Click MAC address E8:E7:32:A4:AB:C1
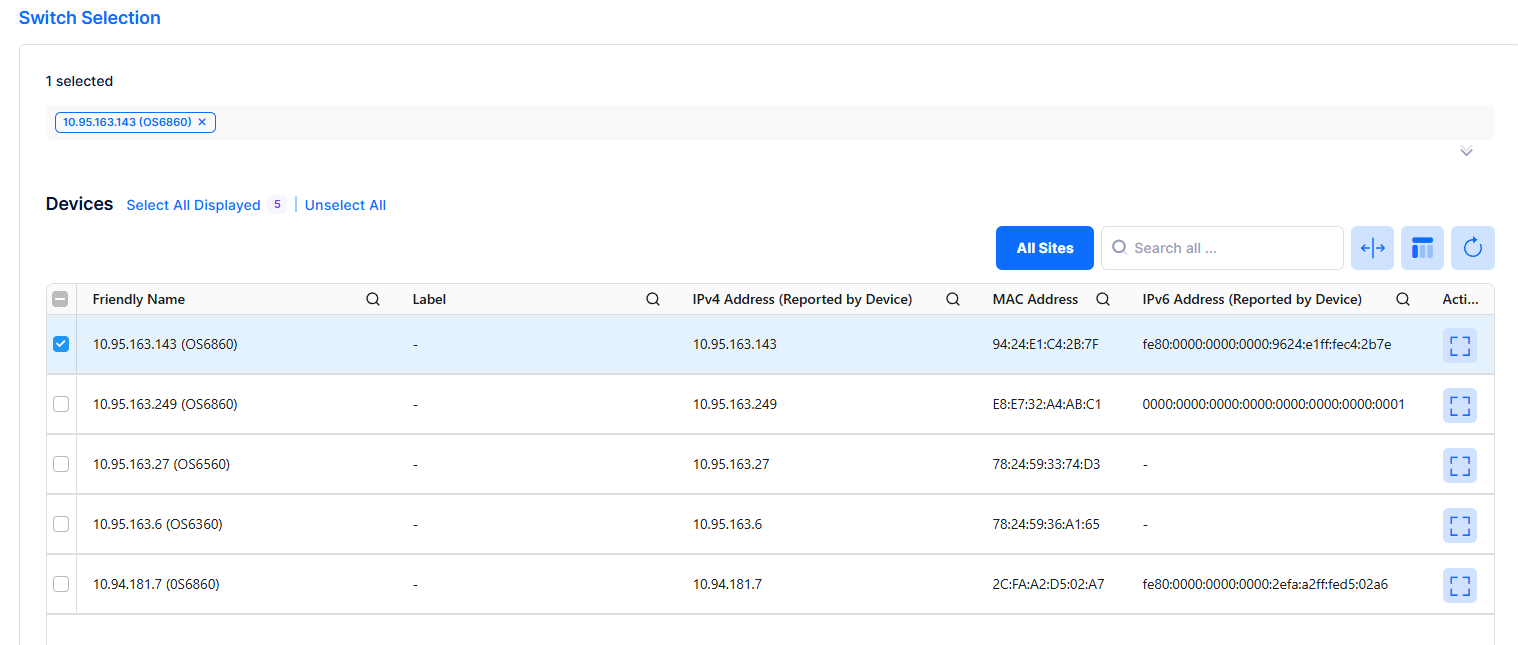1518x645 pixels. tap(1047, 404)
